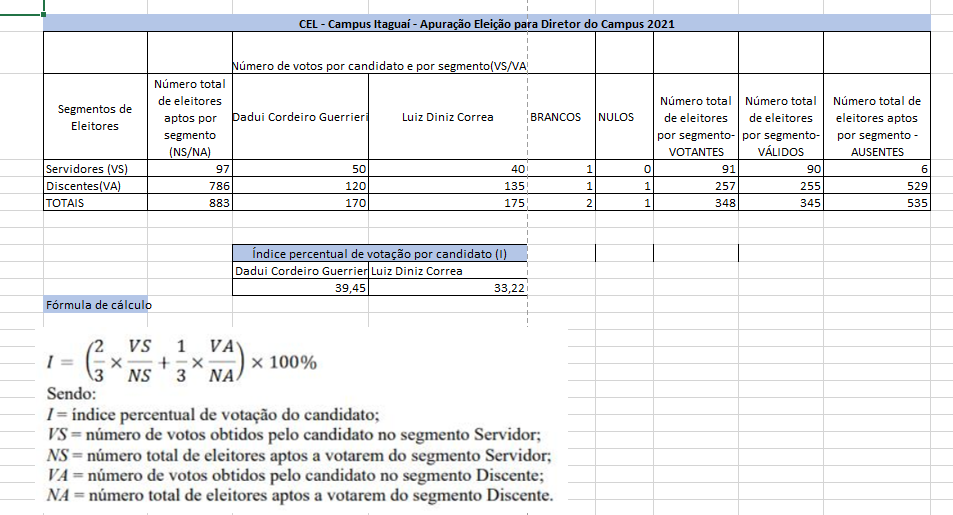Select the AUSENTES voters header cell
The width and height of the screenshot is (953, 515).
[x=876, y=126]
